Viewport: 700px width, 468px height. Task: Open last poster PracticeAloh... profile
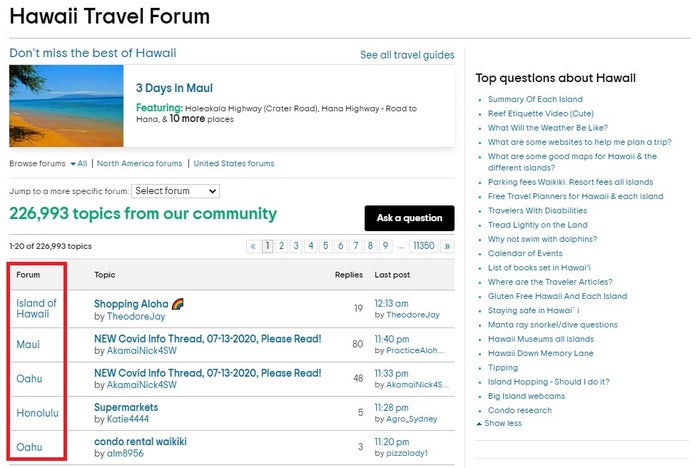pyautogui.click(x=415, y=351)
